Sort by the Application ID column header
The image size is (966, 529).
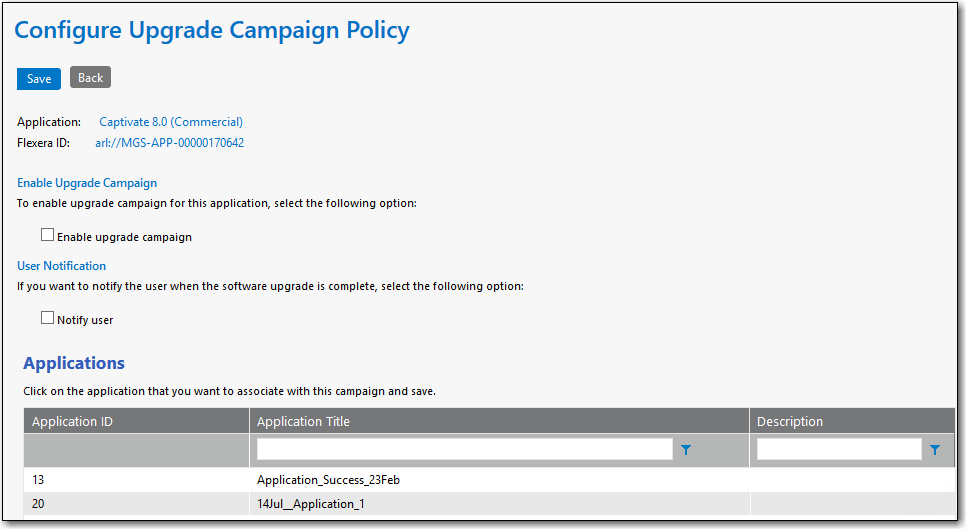click(x=72, y=421)
